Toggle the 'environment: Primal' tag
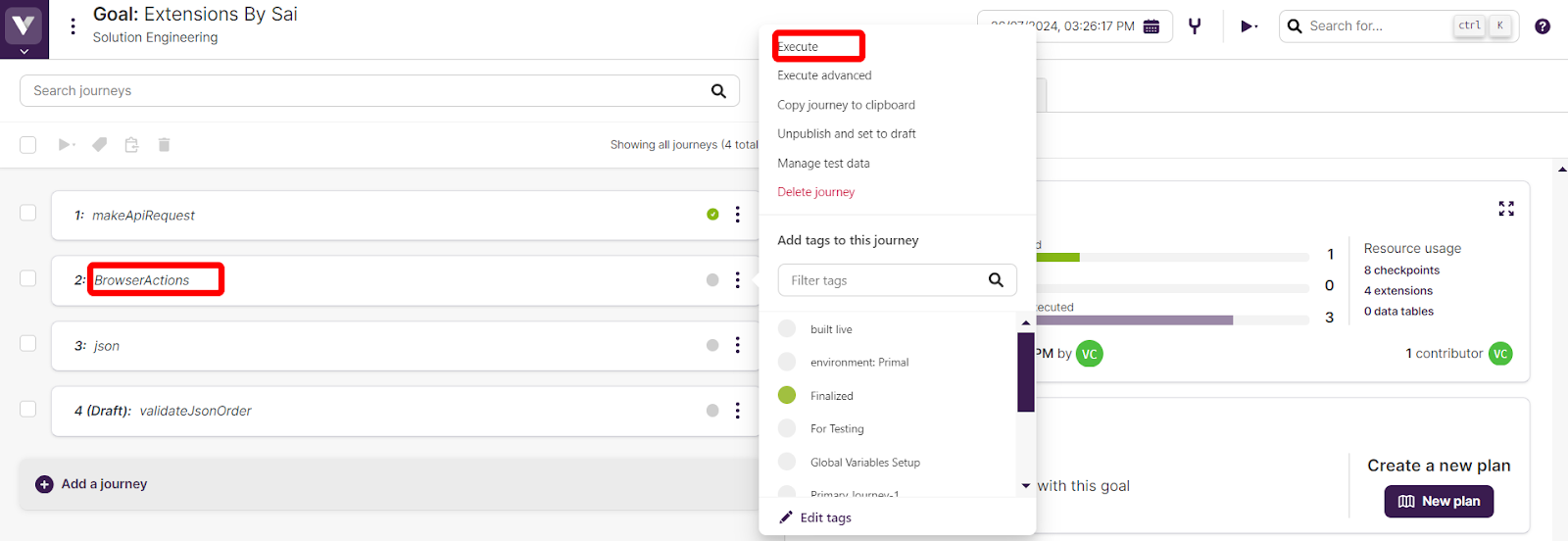The height and width of the screenshot is (541, 1568). click(x=787, y=362)
